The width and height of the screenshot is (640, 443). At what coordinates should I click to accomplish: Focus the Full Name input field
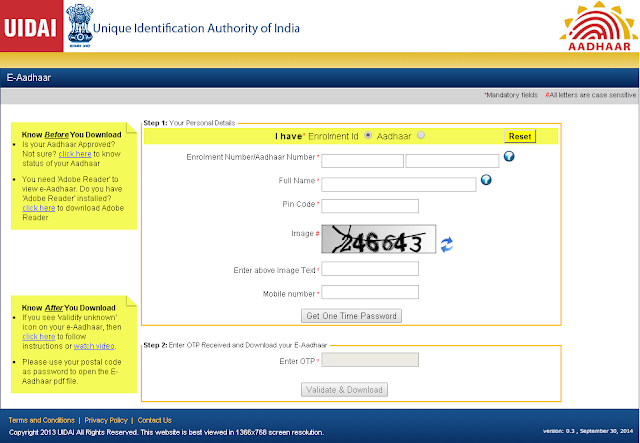click(399, 184)
